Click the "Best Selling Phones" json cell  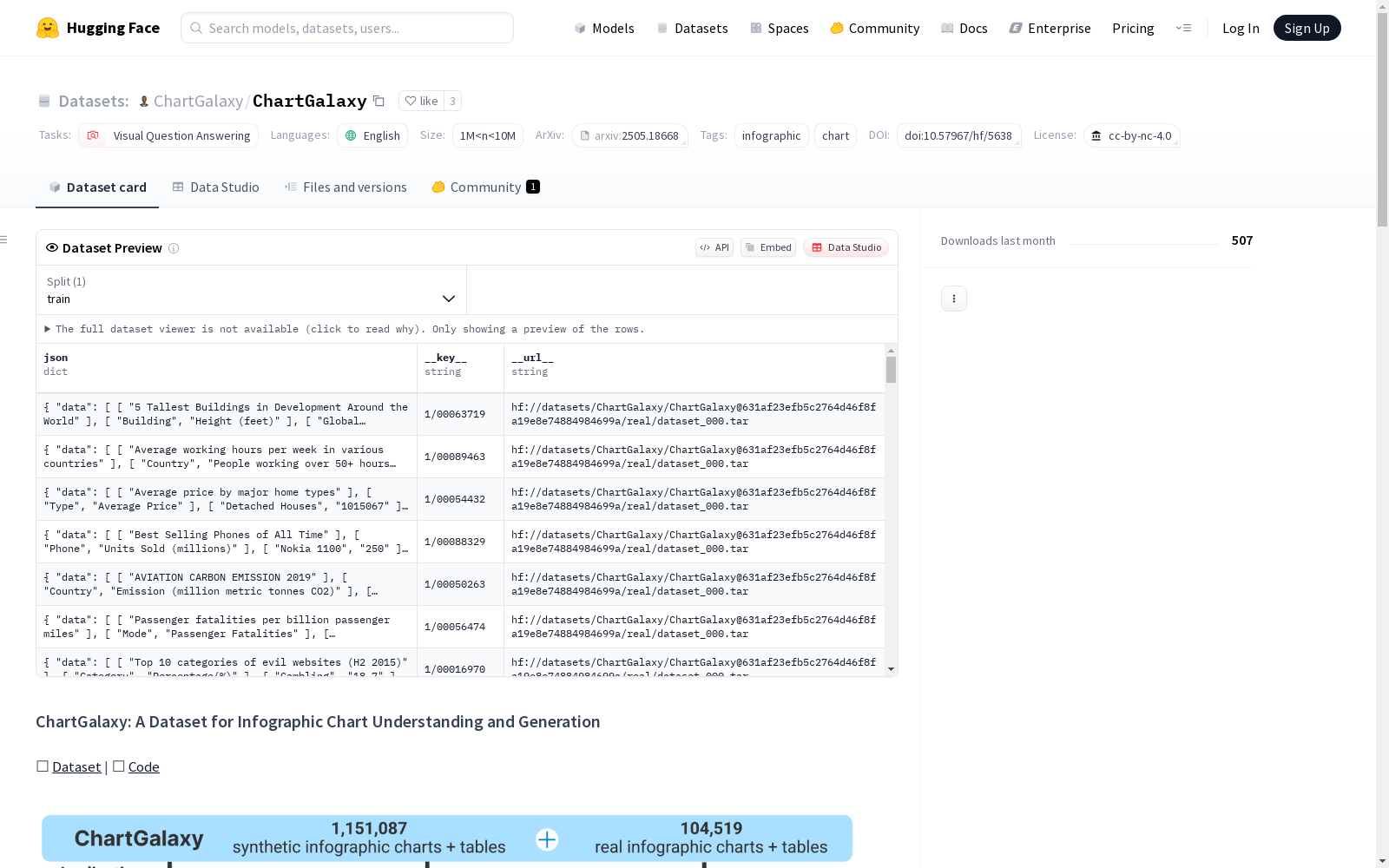point(227,542)
